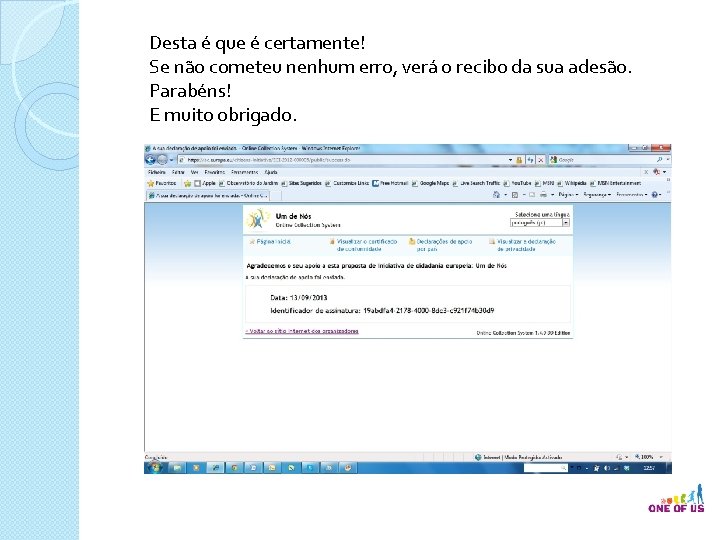Open the Editar menu
The image size is (720, 540).
(x=178, y=172)
